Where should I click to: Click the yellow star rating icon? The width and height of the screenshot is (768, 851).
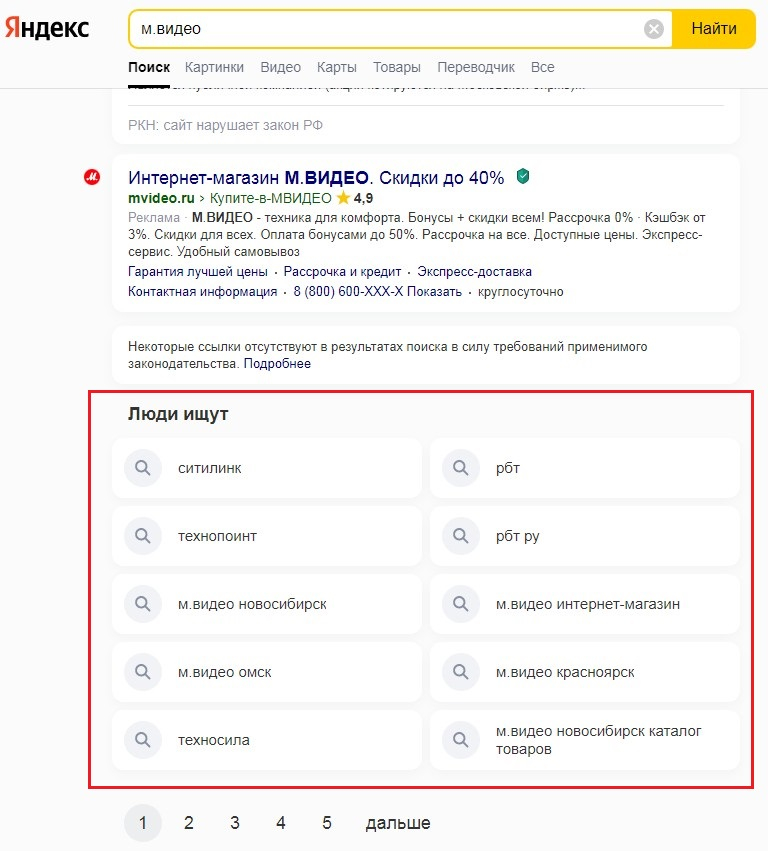343,198
